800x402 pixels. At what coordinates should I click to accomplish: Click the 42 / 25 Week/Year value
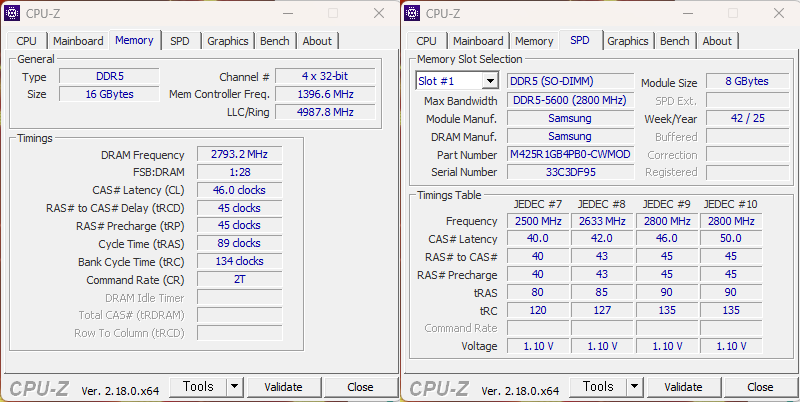pos(747,118)
